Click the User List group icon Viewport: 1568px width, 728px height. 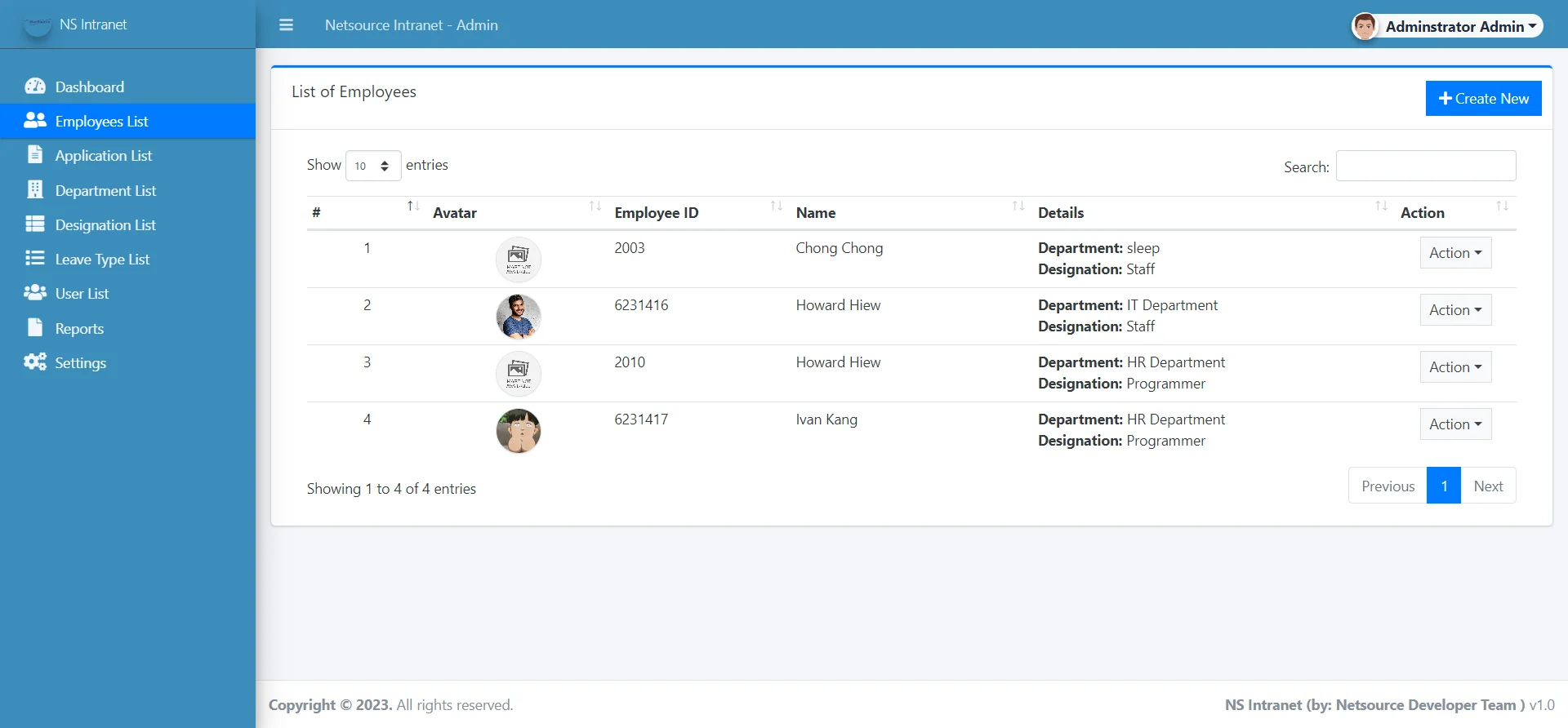pyautogui.click(x=35, y=293)
